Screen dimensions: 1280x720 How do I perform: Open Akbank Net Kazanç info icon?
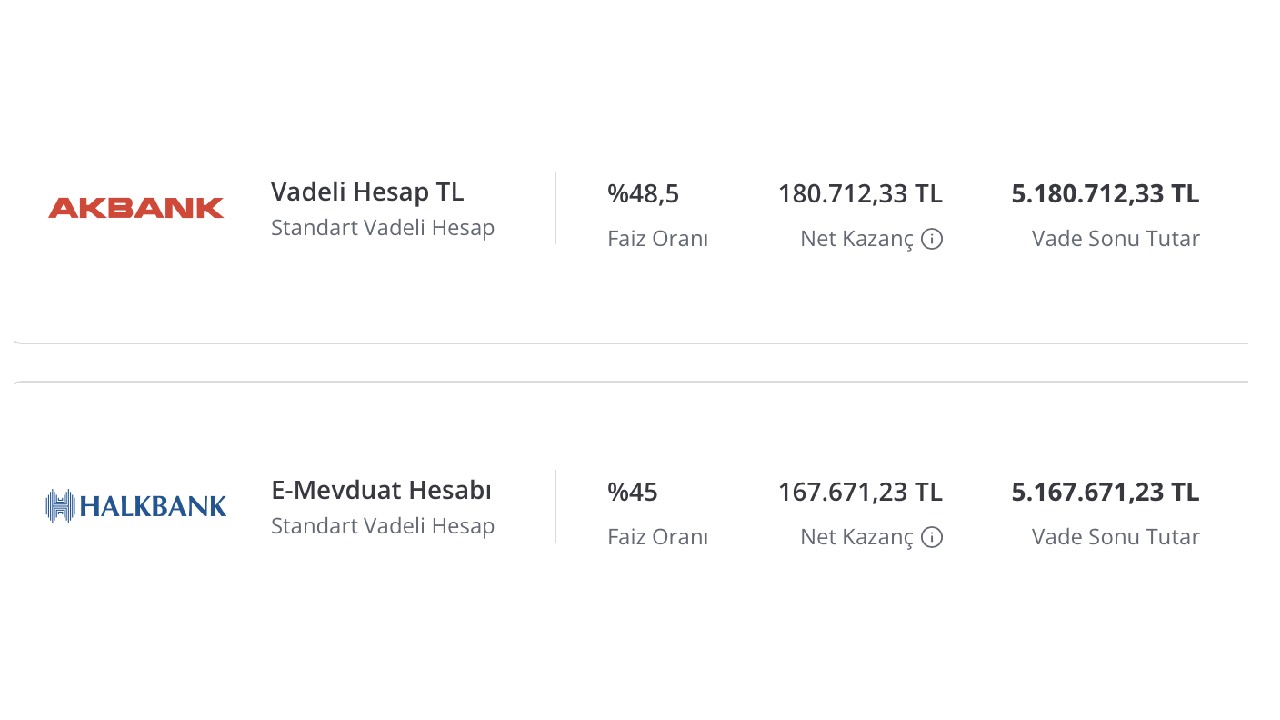pyautogui.click(x=932, y=239)
